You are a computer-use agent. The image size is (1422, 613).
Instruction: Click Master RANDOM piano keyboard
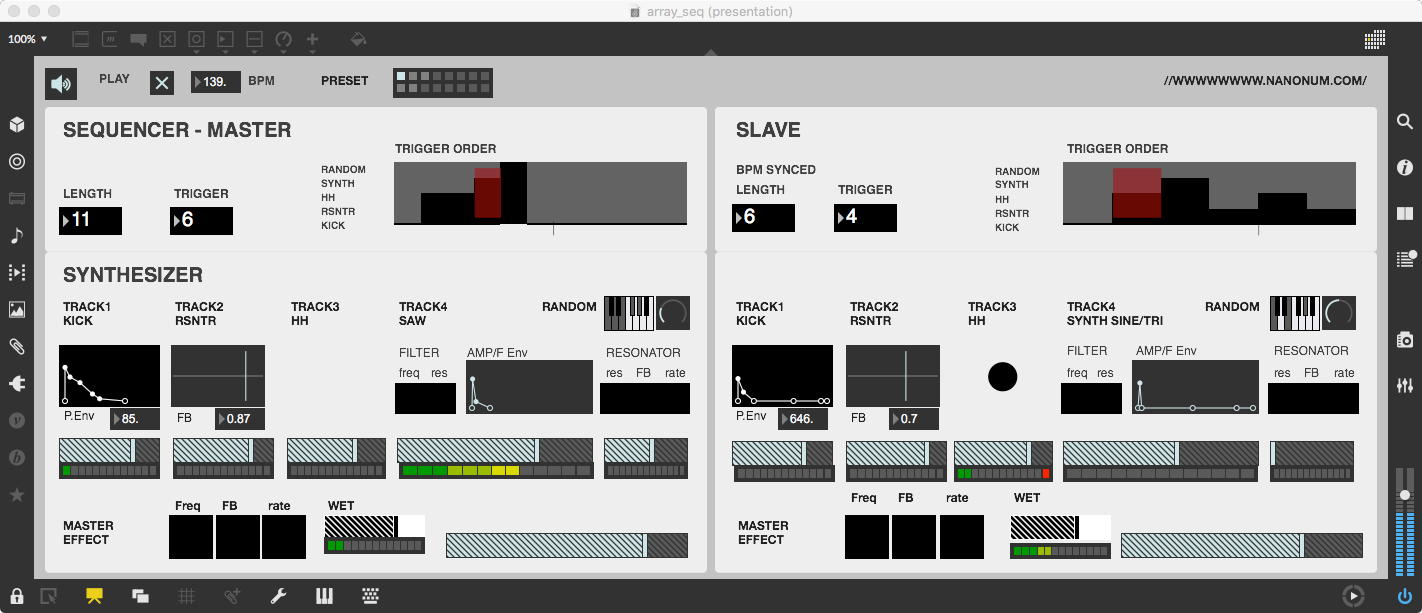click(629, 313)
